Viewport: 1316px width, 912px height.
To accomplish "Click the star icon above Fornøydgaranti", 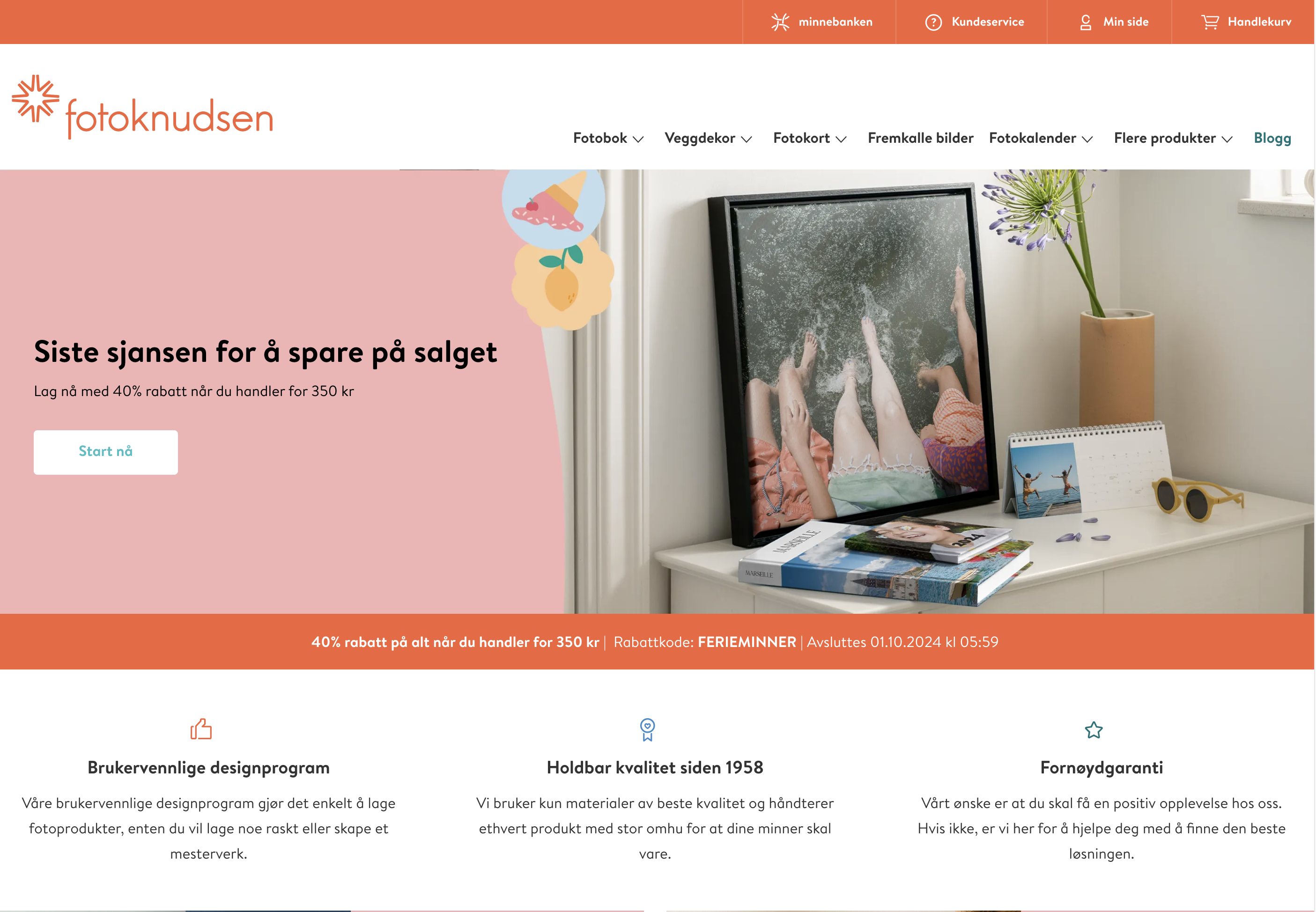I will point(1093,730).
